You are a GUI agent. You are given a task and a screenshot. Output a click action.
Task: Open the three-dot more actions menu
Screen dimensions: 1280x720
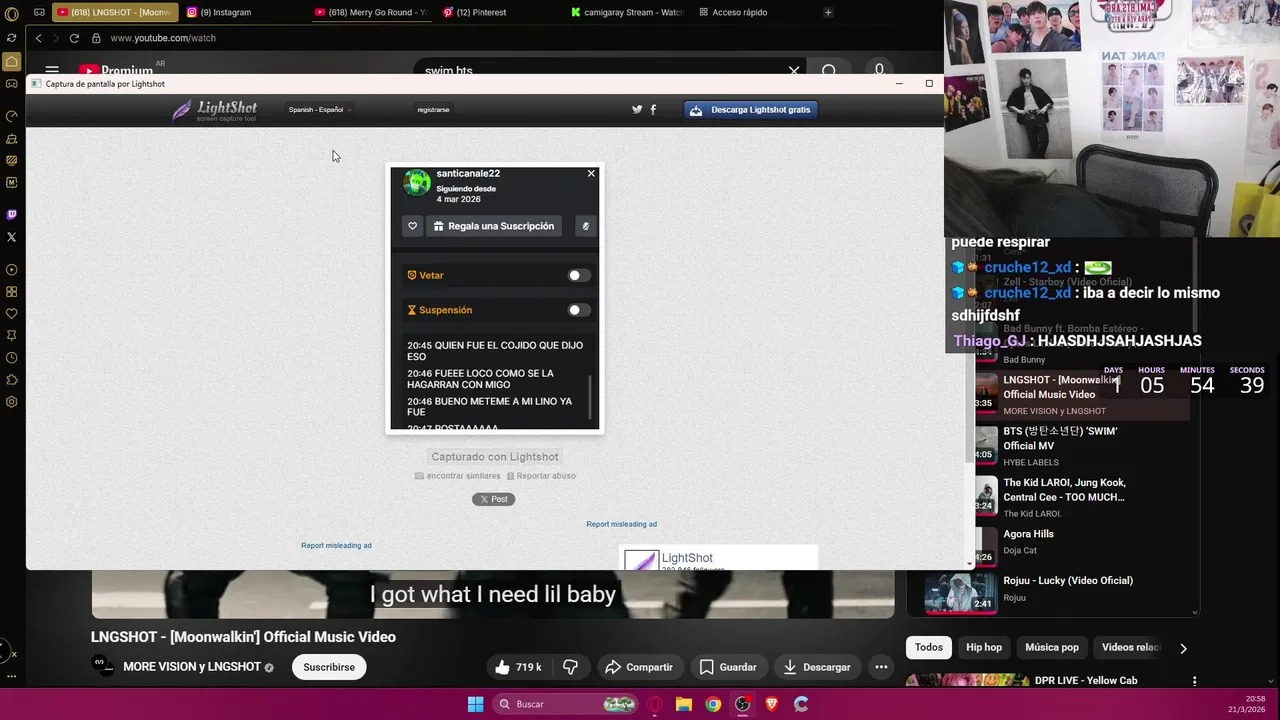(x=881, y=667)
